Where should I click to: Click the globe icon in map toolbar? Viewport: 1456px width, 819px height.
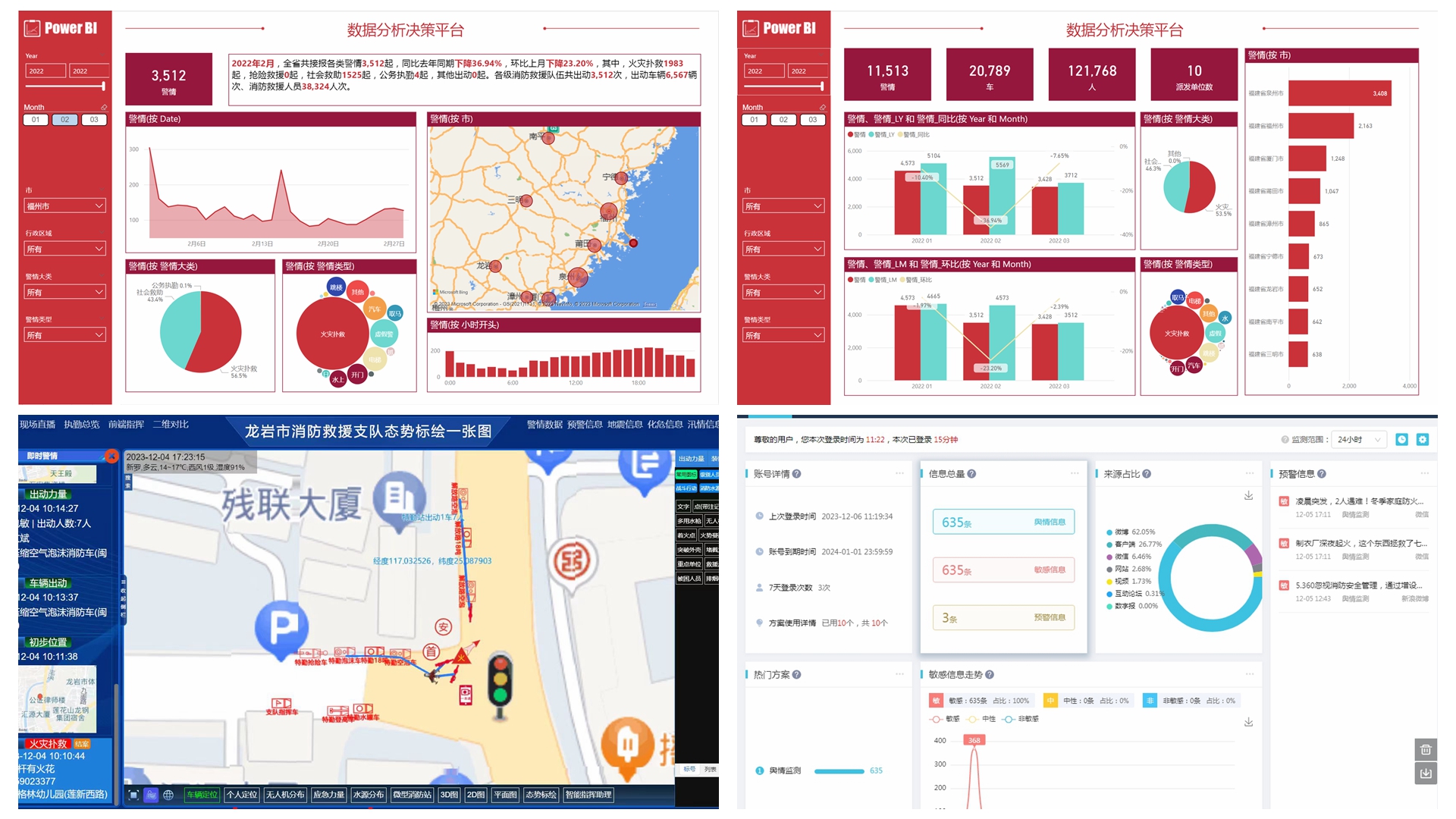coord(168,795)
